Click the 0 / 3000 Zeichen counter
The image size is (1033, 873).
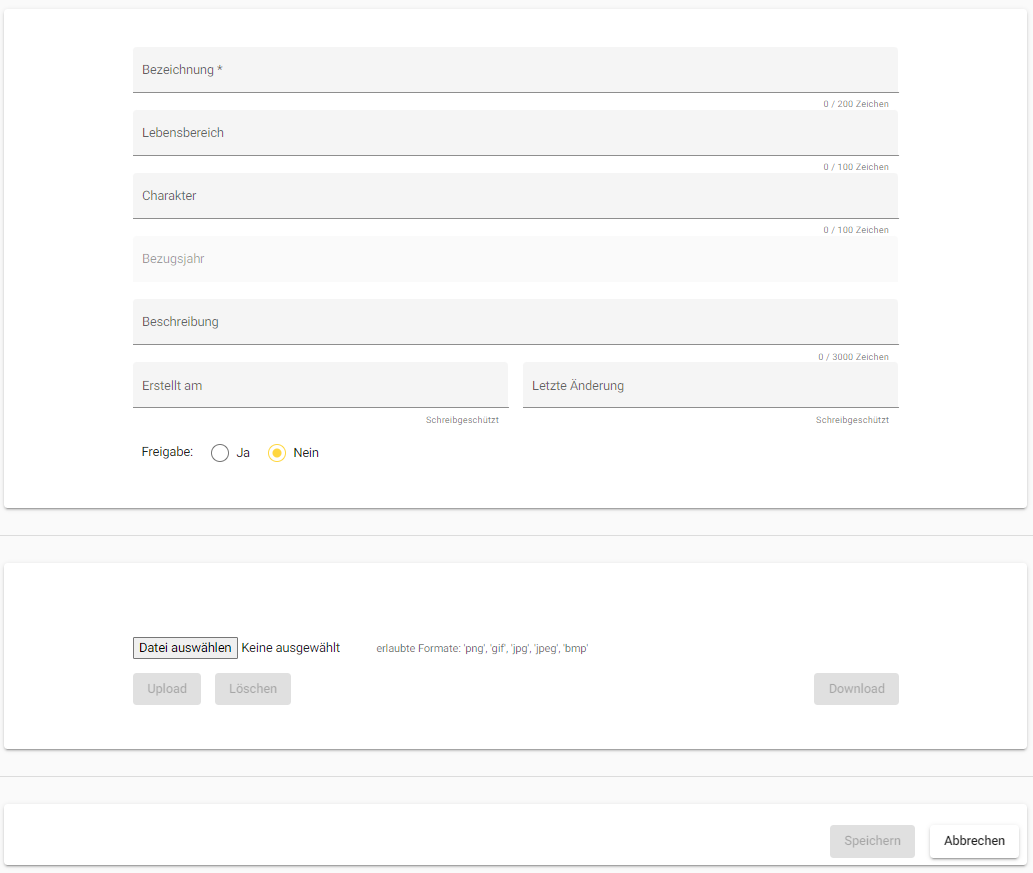tap(853, 357)
